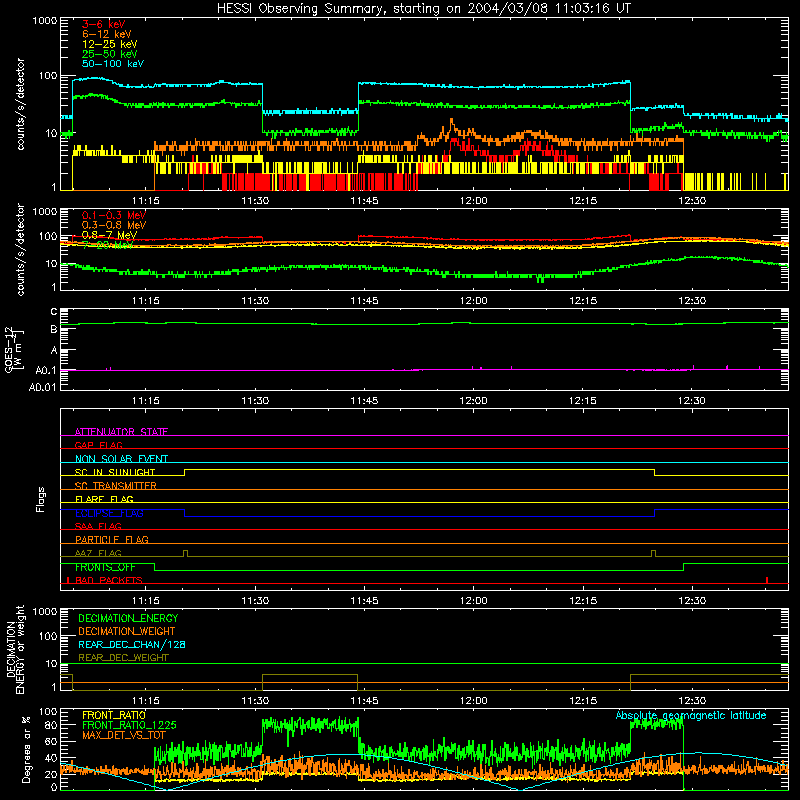The width and height of the screenshot is (800, 800).
Task: Pick the 50-100 keV legend label
Action: (113, 64)
